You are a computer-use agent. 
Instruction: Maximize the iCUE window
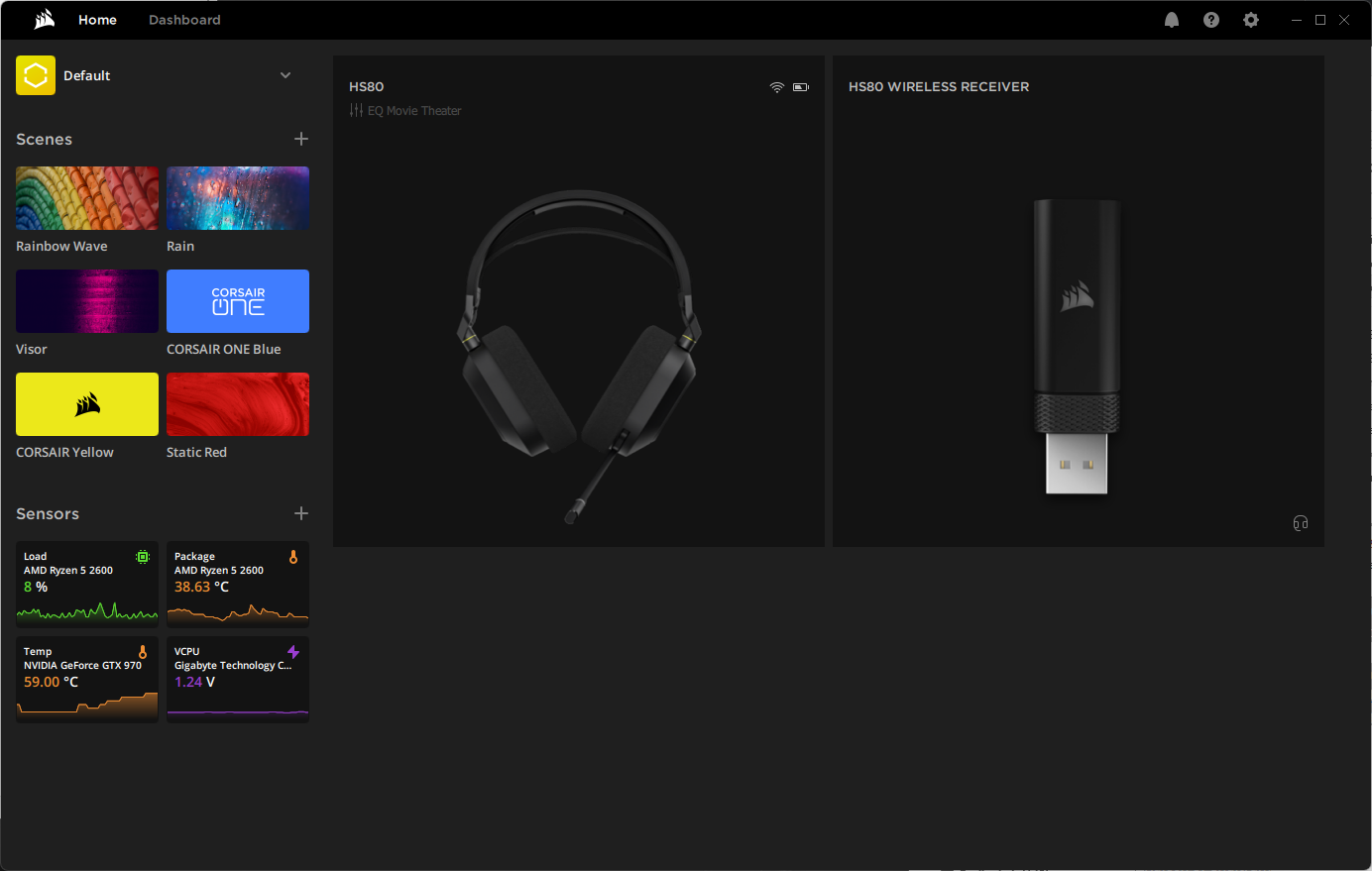pyautogui.click(x=1320, y=20)
